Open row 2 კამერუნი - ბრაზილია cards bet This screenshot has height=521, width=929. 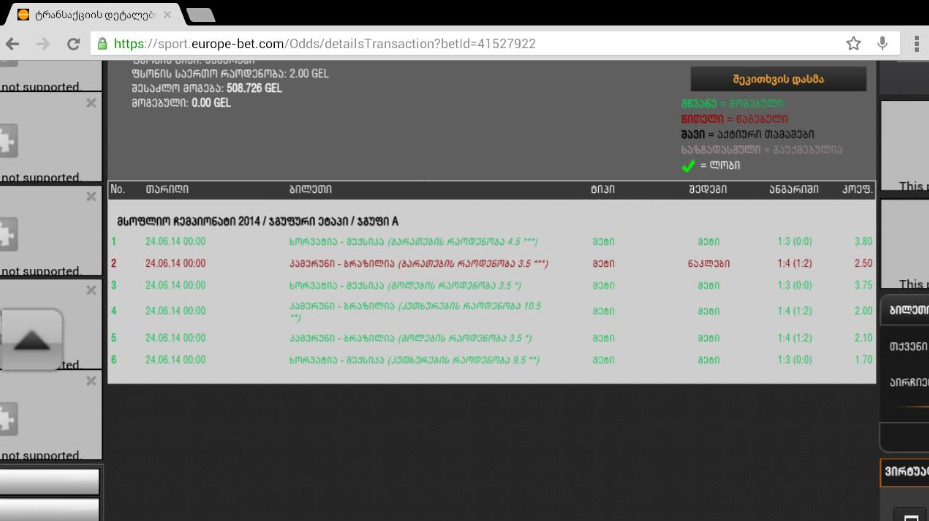419,263
